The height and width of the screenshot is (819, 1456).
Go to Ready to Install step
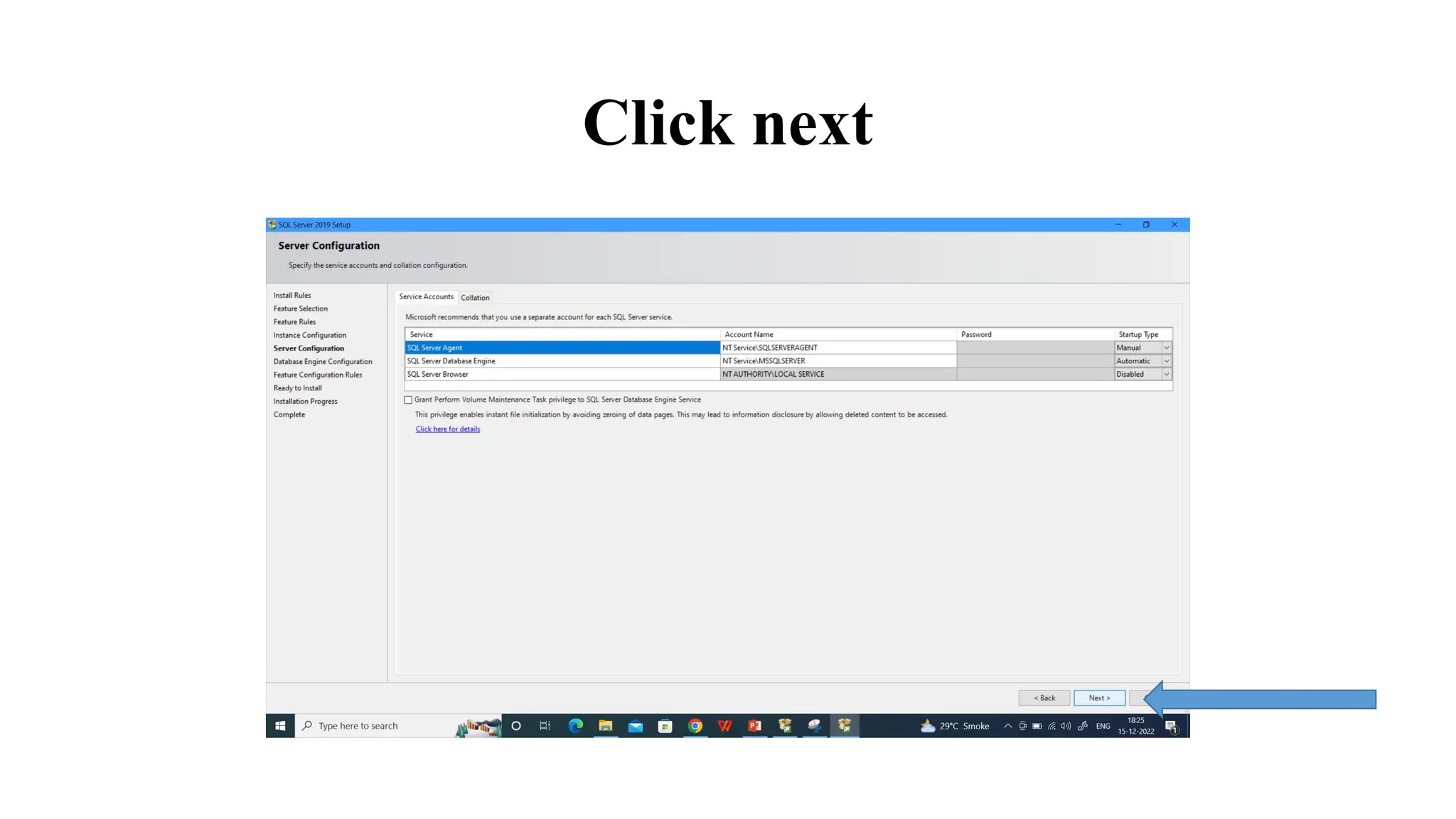(298, 388)
